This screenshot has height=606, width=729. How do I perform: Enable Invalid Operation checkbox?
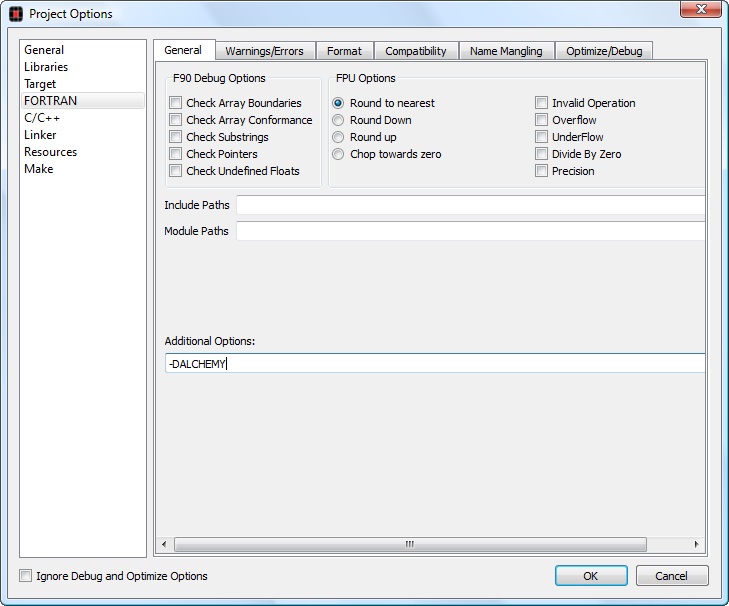(541, 103)
